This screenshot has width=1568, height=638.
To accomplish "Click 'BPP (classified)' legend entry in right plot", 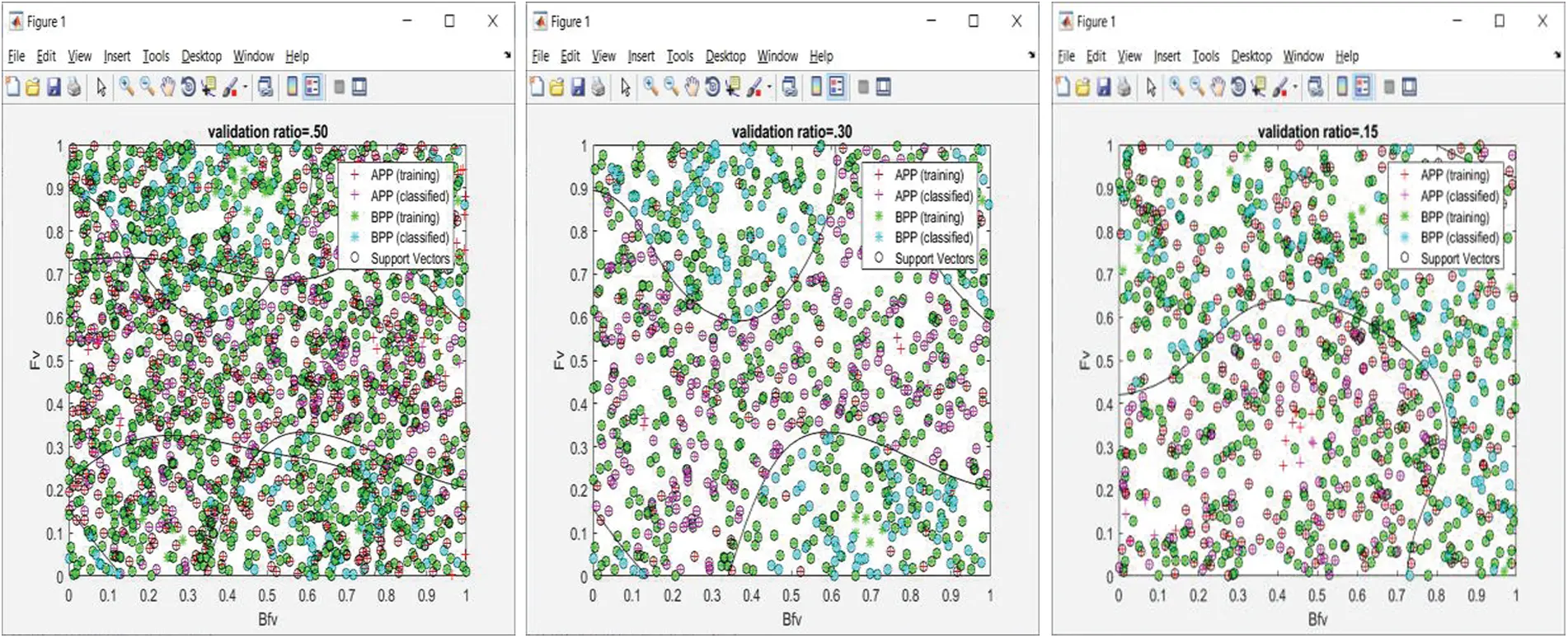I will point(1460,237).
